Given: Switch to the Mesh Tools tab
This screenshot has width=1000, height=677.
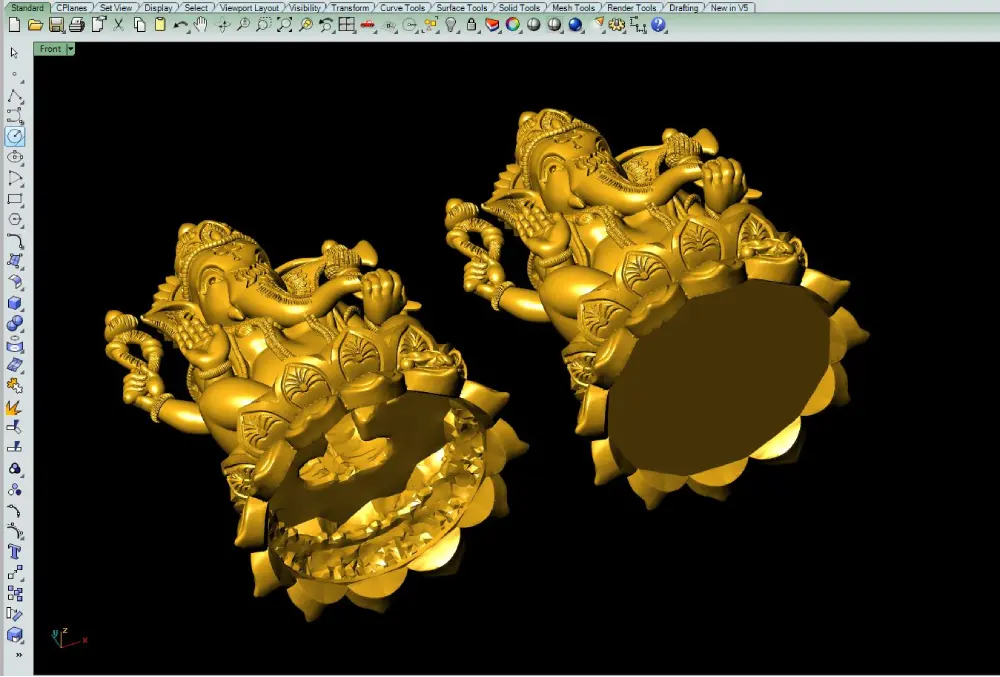Looking at the screenshot, I should tap(573, 8).
